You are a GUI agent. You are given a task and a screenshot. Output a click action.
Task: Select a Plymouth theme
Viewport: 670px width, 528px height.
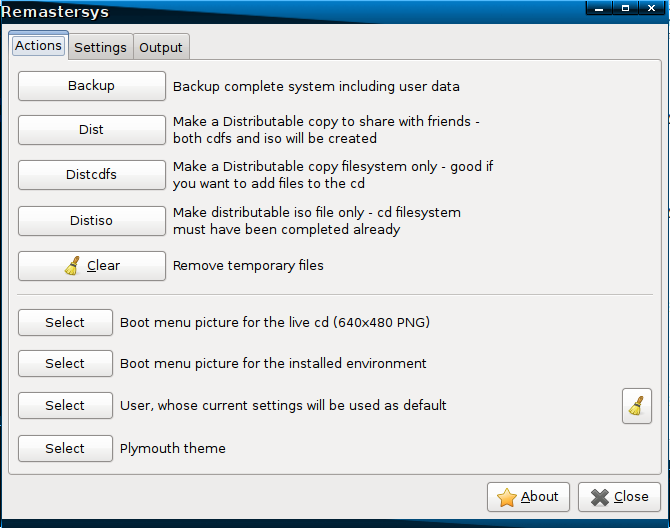tap(65, 449)
